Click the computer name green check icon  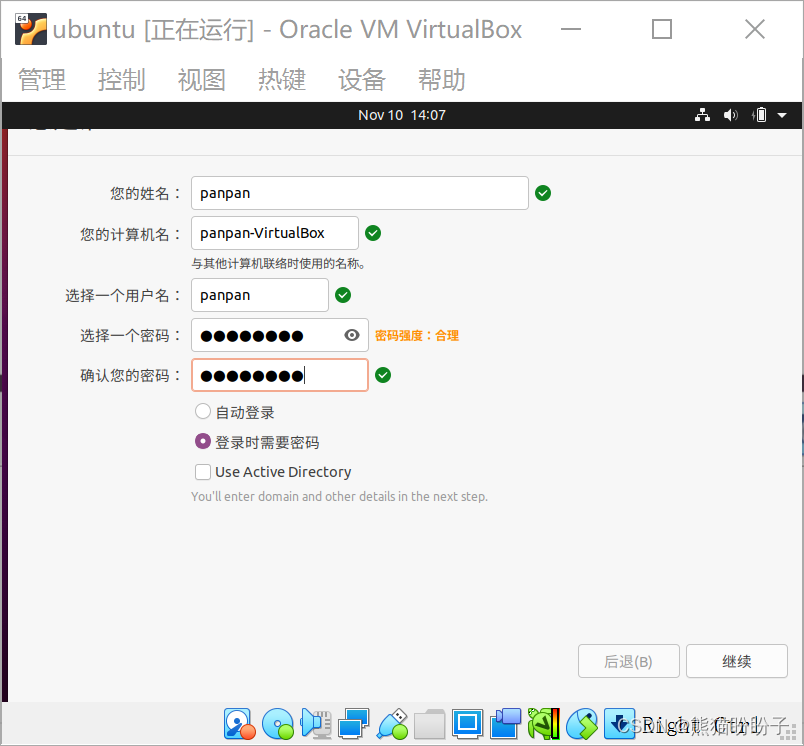[373, 233]
